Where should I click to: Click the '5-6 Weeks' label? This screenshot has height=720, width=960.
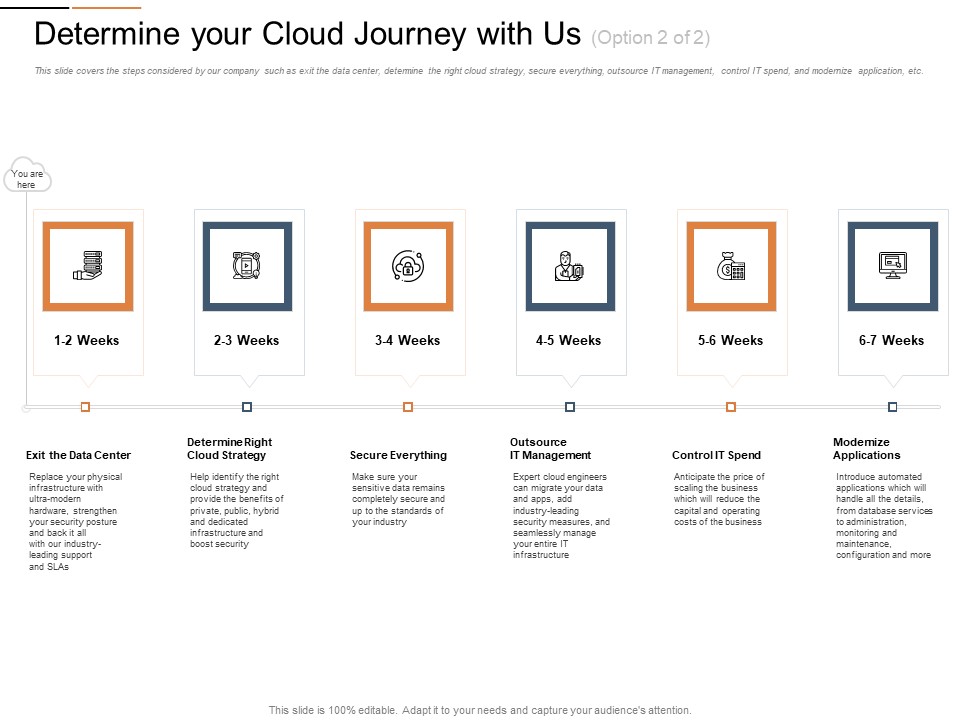point(730,340)
